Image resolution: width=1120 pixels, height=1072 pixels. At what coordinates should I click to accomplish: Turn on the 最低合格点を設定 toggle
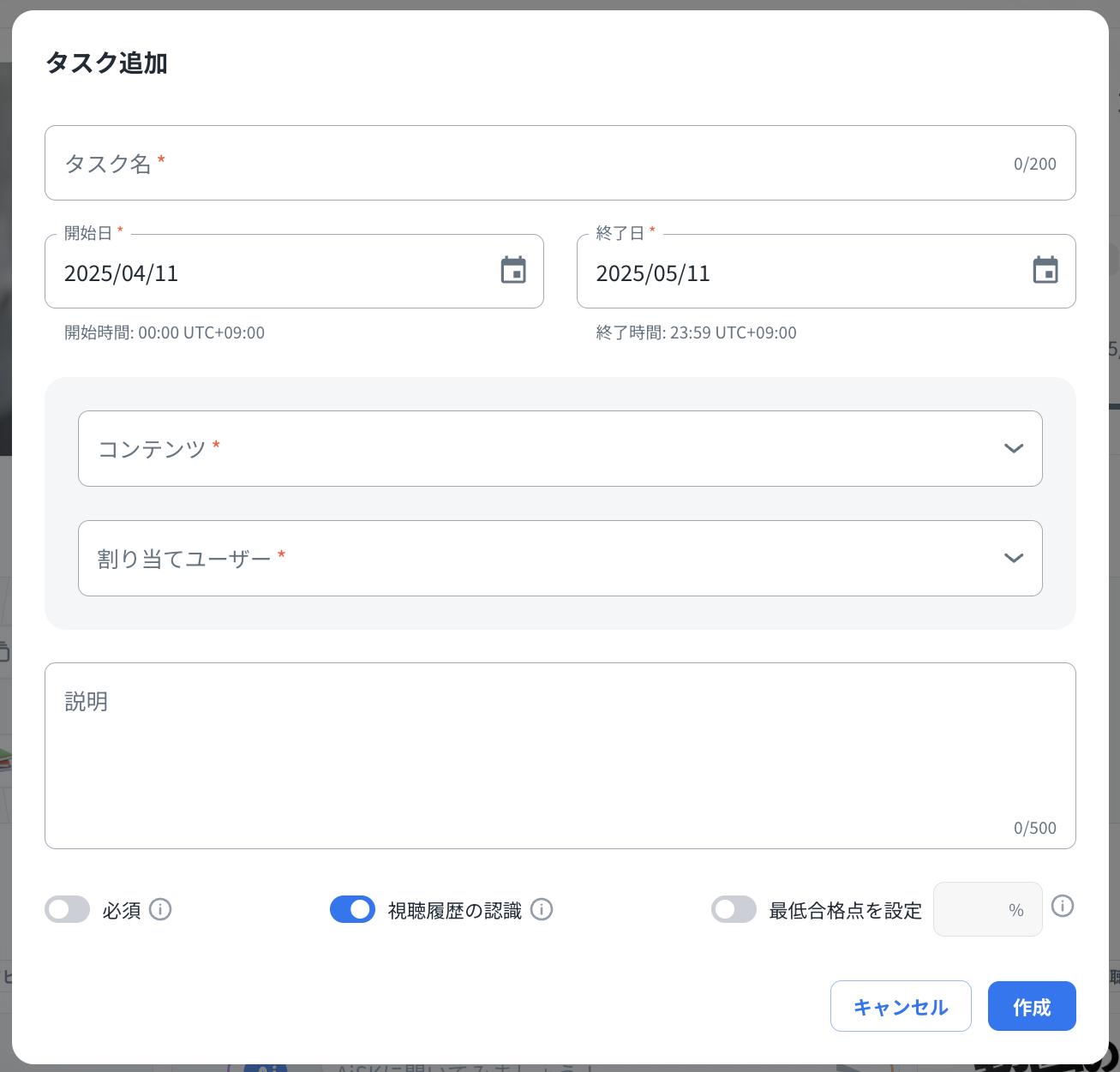734,909
